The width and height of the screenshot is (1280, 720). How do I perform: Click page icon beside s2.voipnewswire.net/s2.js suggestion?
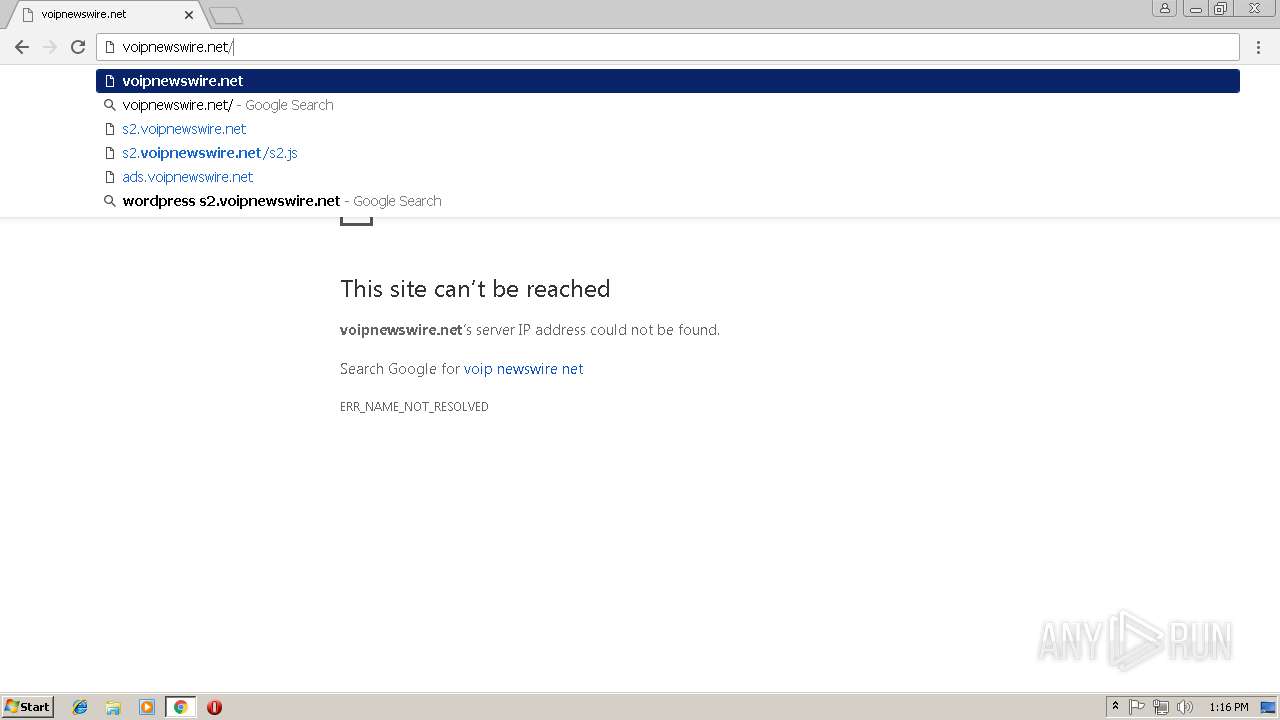(x=110, y=153)
